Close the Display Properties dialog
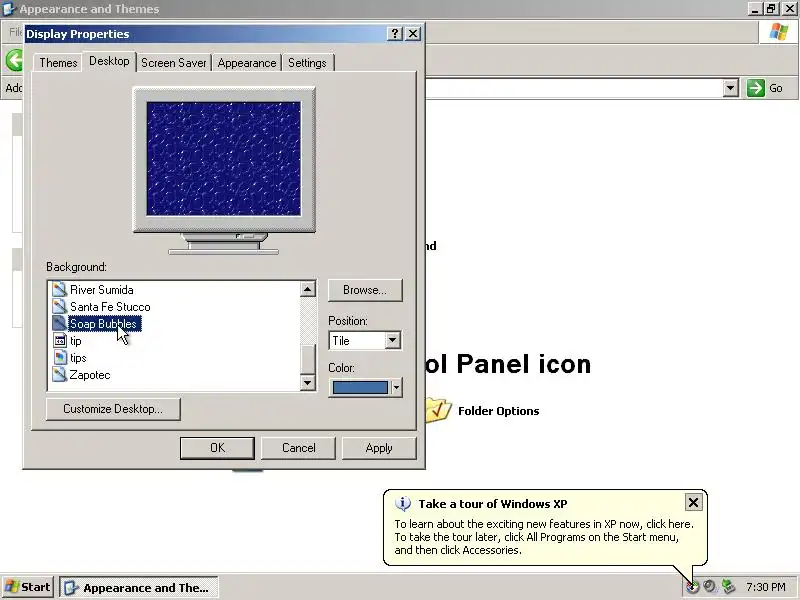Image resolution: width=800 pixels, height=600 pixels. (x=413, y=34)
